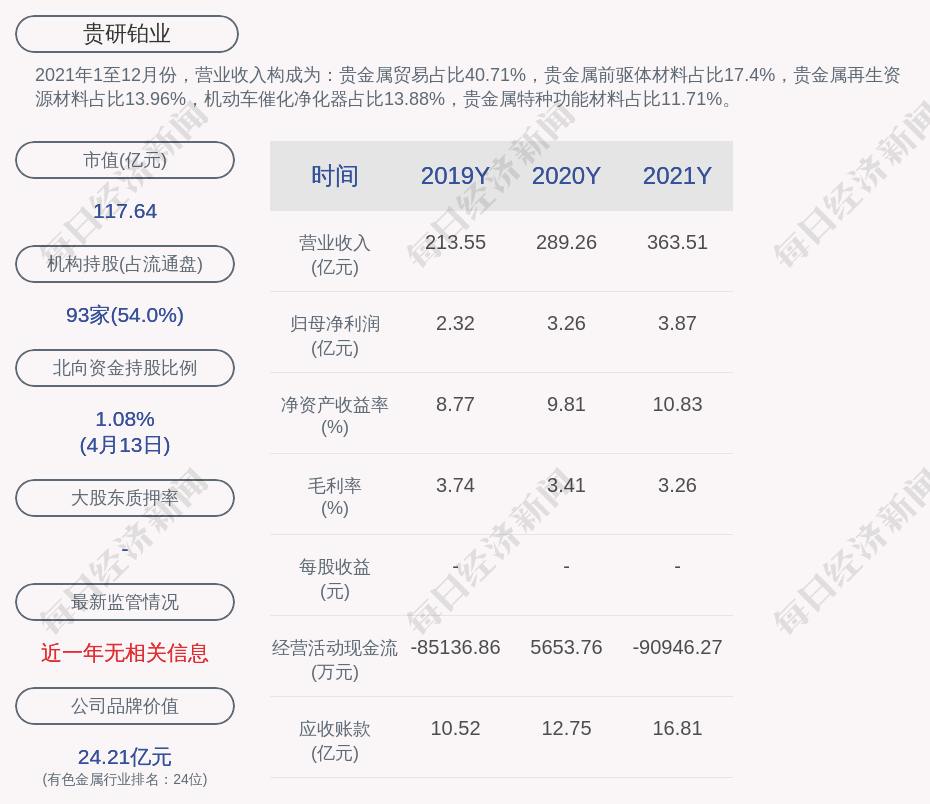Click the 公司品牌价值 label pill
Screen dimensions: 930x804
tap(125, 706)
